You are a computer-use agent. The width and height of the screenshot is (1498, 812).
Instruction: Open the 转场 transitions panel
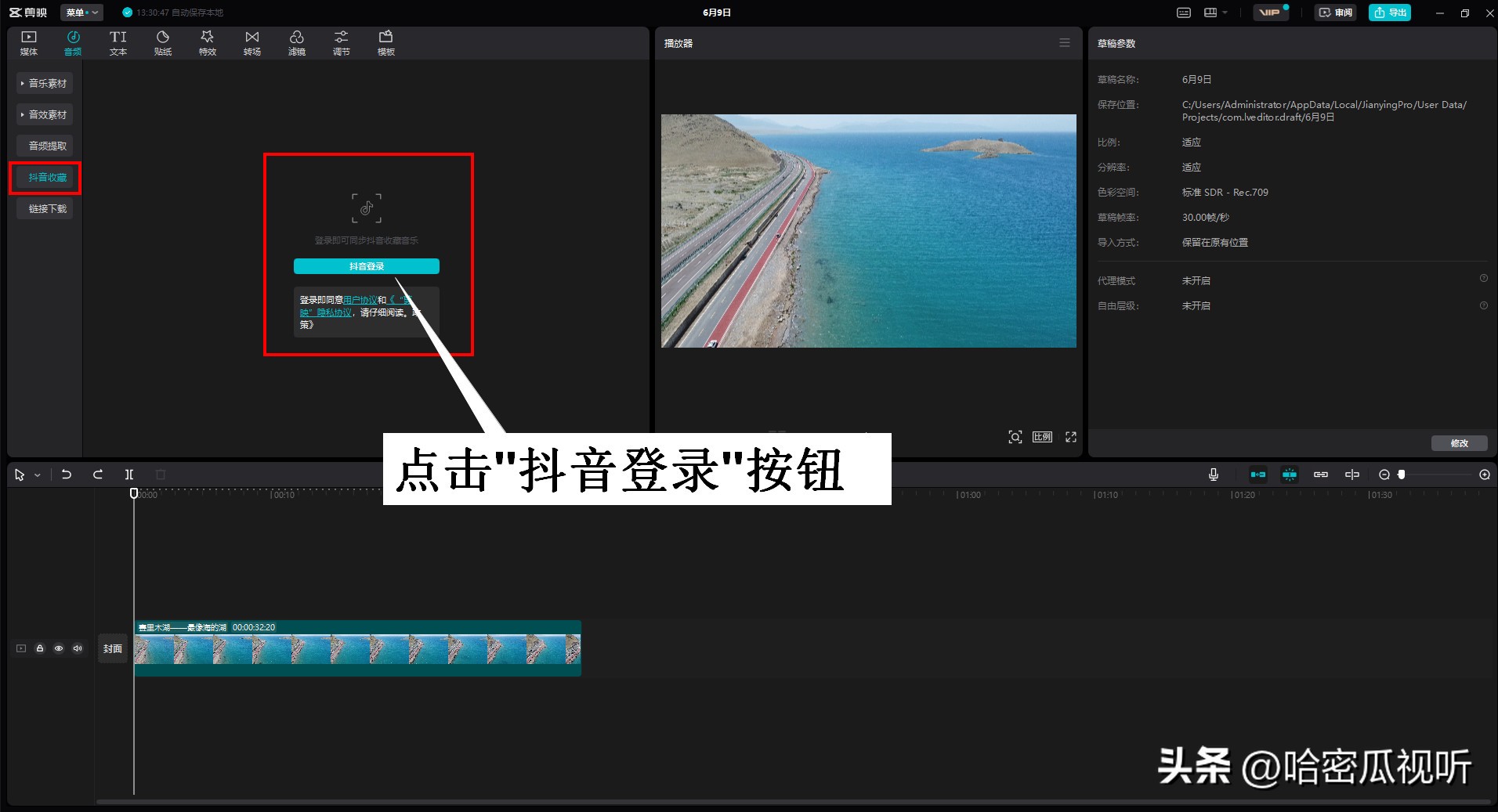point(251,42)
